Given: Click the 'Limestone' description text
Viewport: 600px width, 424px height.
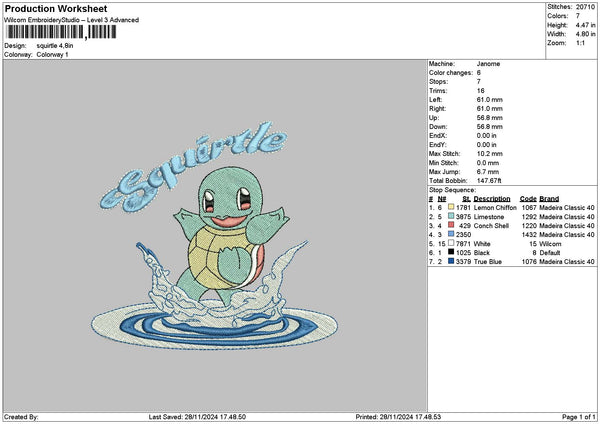Looking at the screenshot, I should [489, 217].
